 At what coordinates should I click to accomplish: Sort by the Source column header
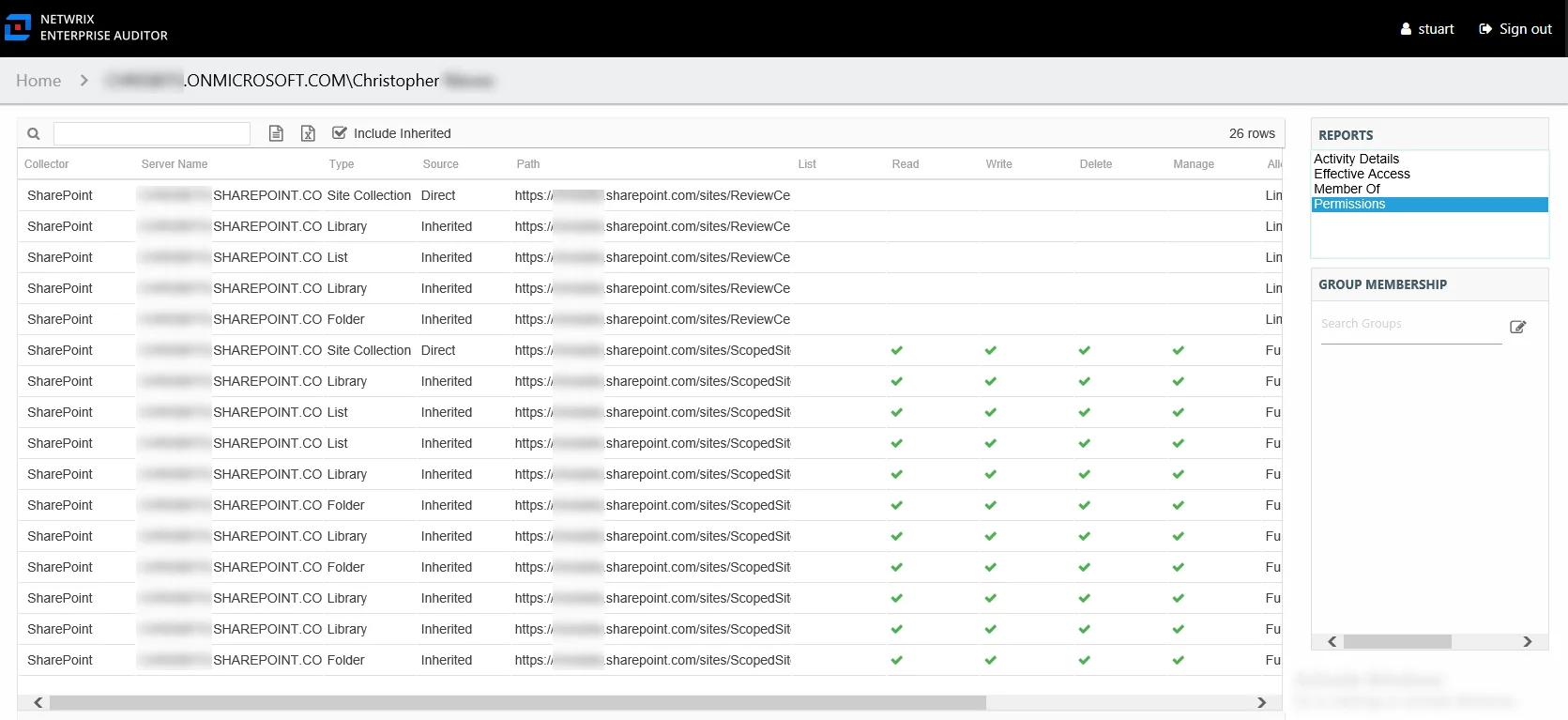pos(441,164)
